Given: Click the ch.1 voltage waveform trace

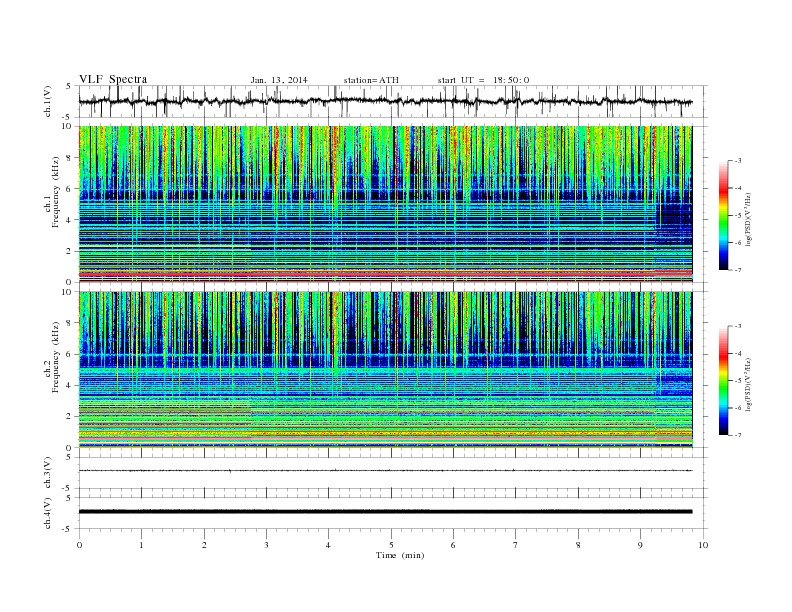Looking at the screenshot, I should pos(385,101).
